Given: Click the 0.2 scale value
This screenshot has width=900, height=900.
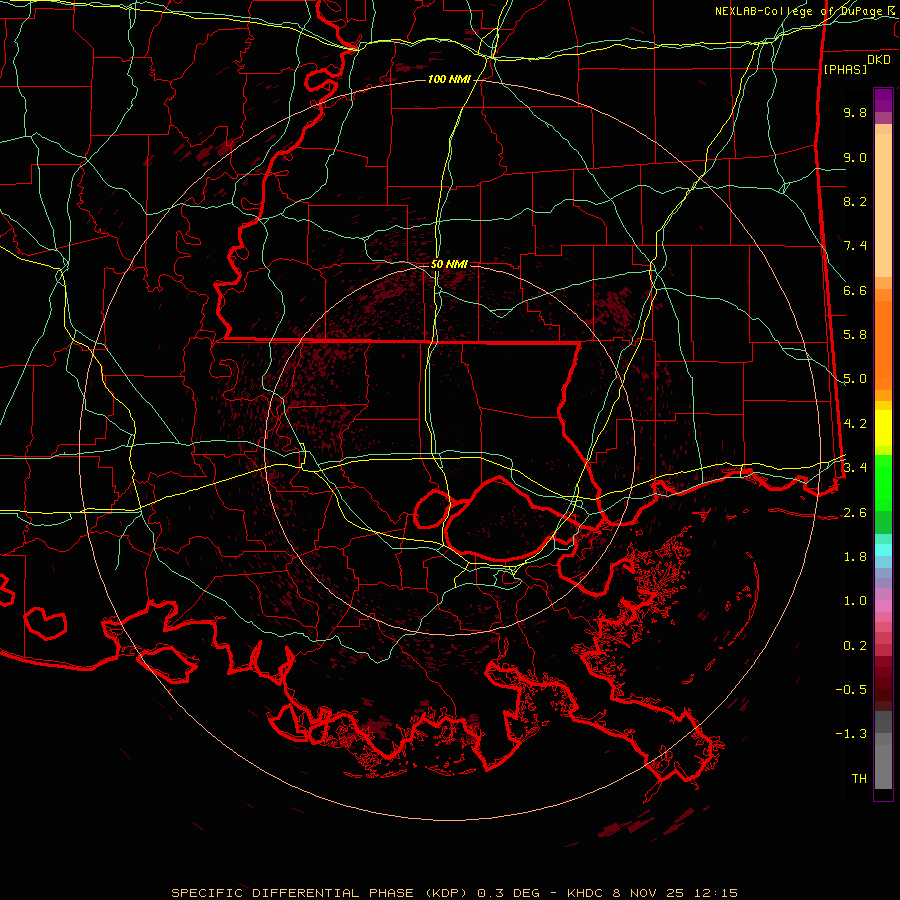Looking at the screenshot, I should 855,646.
